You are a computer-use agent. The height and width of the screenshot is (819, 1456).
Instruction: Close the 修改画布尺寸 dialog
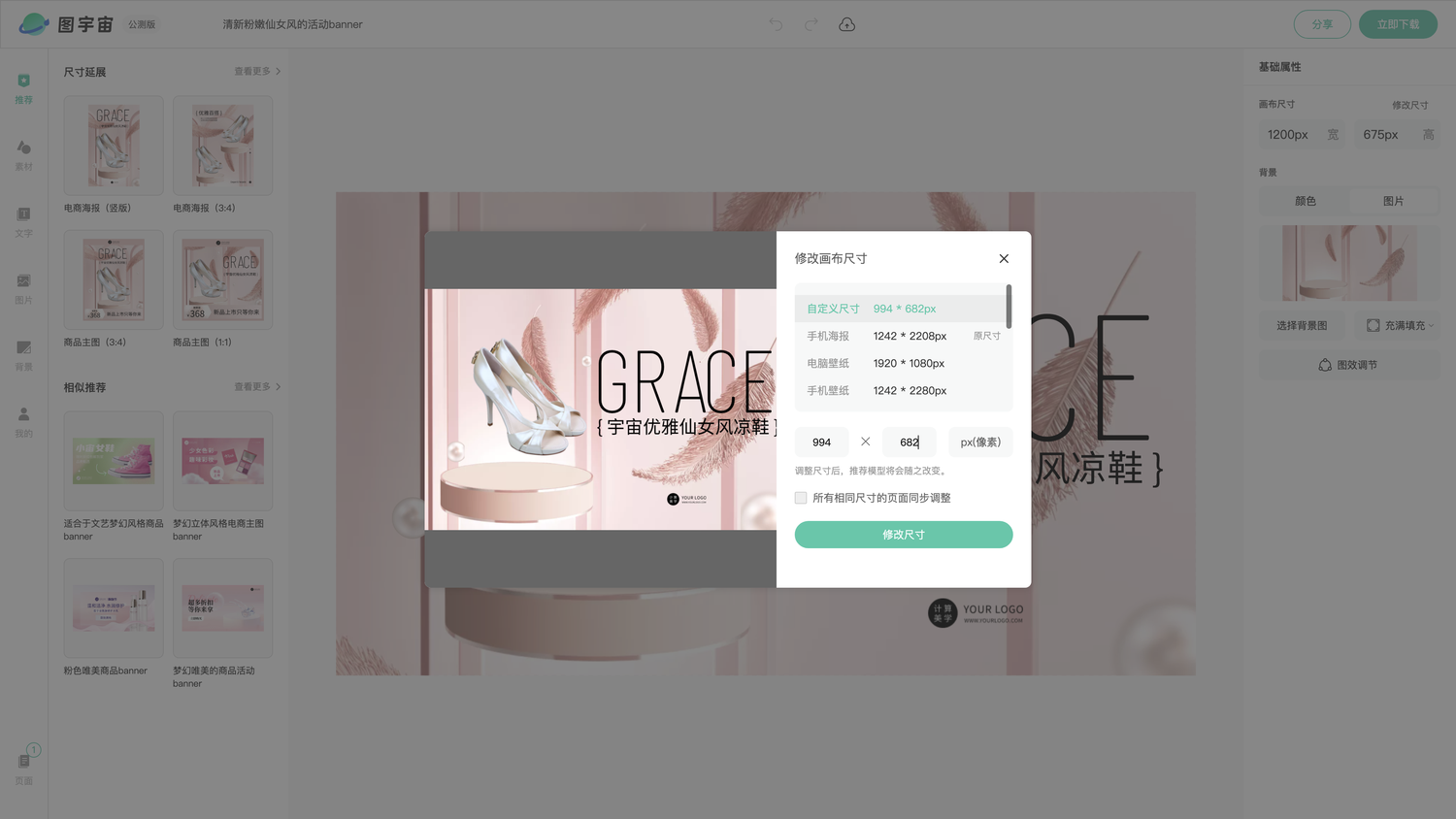pyautogui.click(x=1004, y=258)
